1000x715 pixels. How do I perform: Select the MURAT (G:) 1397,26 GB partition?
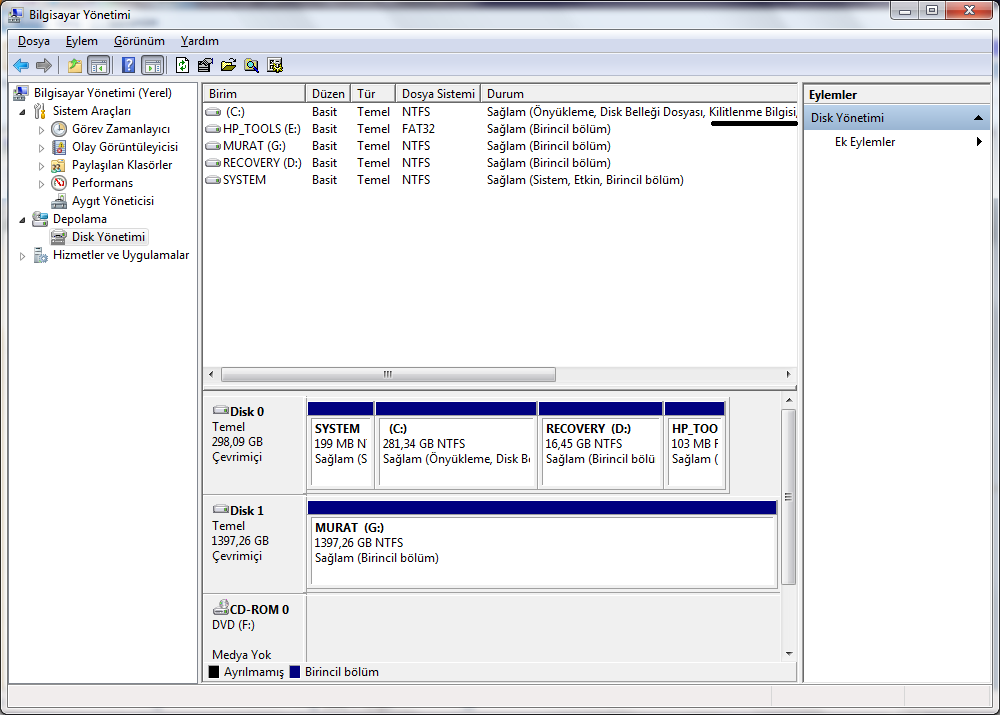(542, 544)
